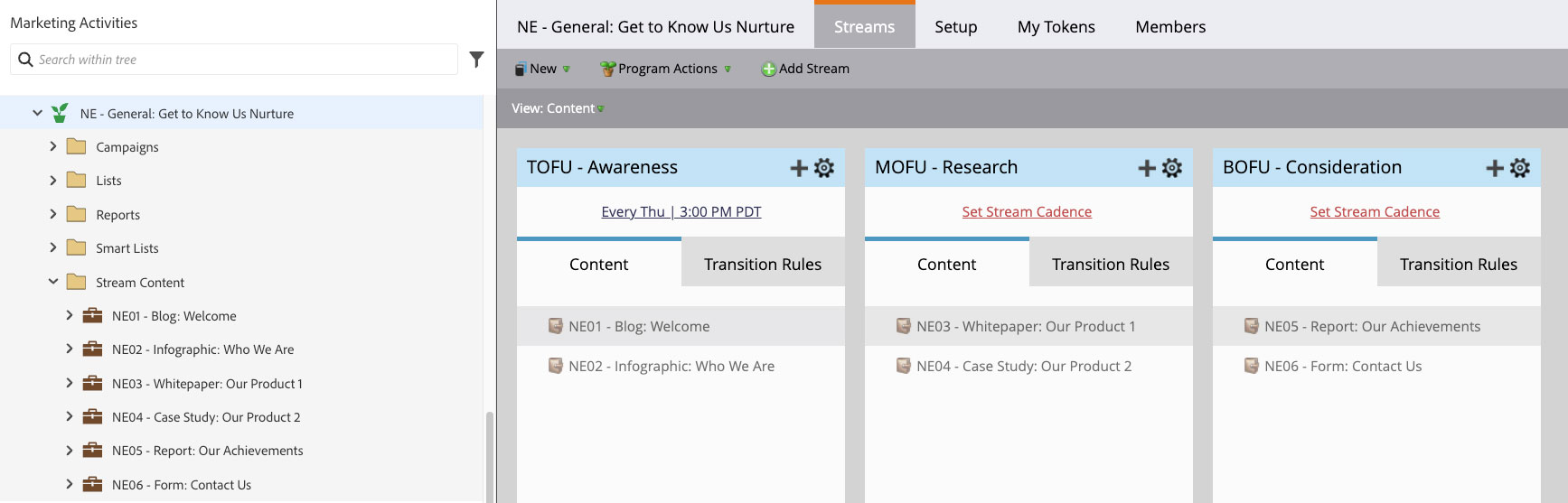The image size is (1568, 503).
Task: Click content icon beside NE03 - Whitepaper in stream
Action: (904, 326)
